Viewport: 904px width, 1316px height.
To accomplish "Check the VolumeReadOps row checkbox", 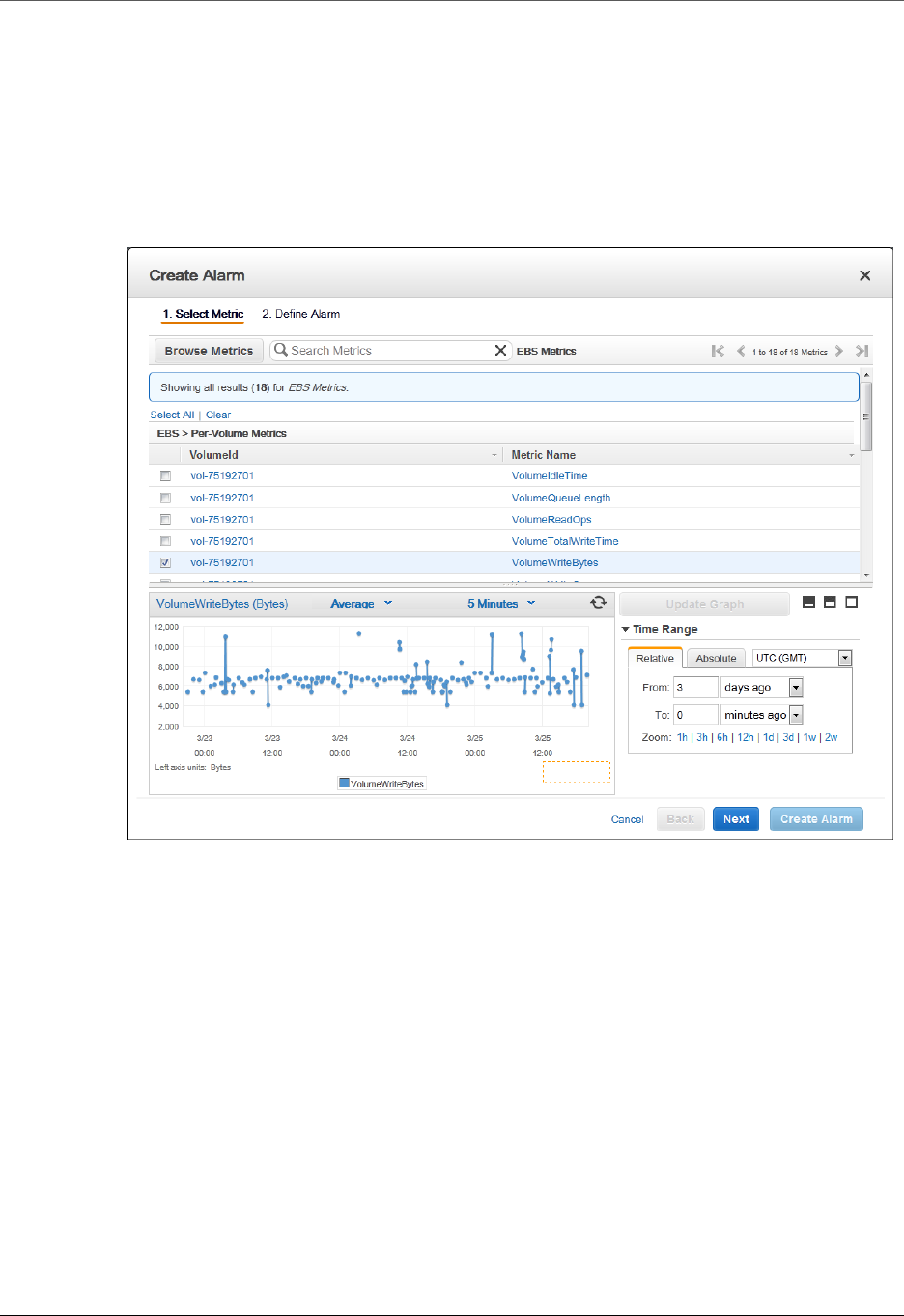I will click(x=165, y=520).
